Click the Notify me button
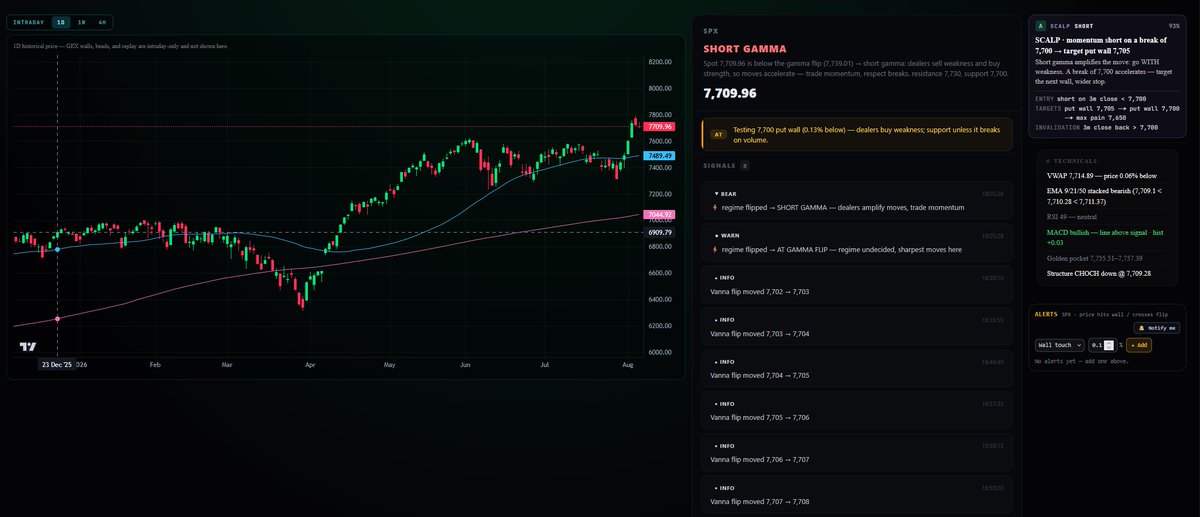 (1157, 328)
